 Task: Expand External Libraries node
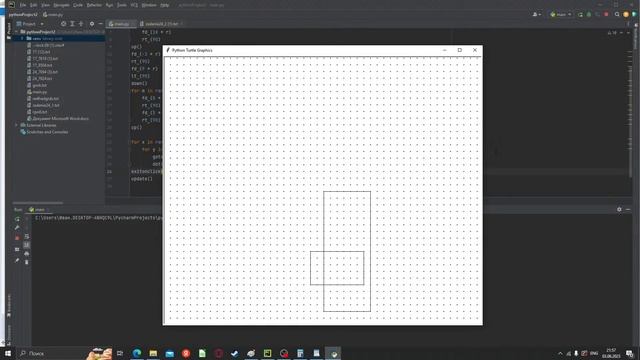click(17, 125)
